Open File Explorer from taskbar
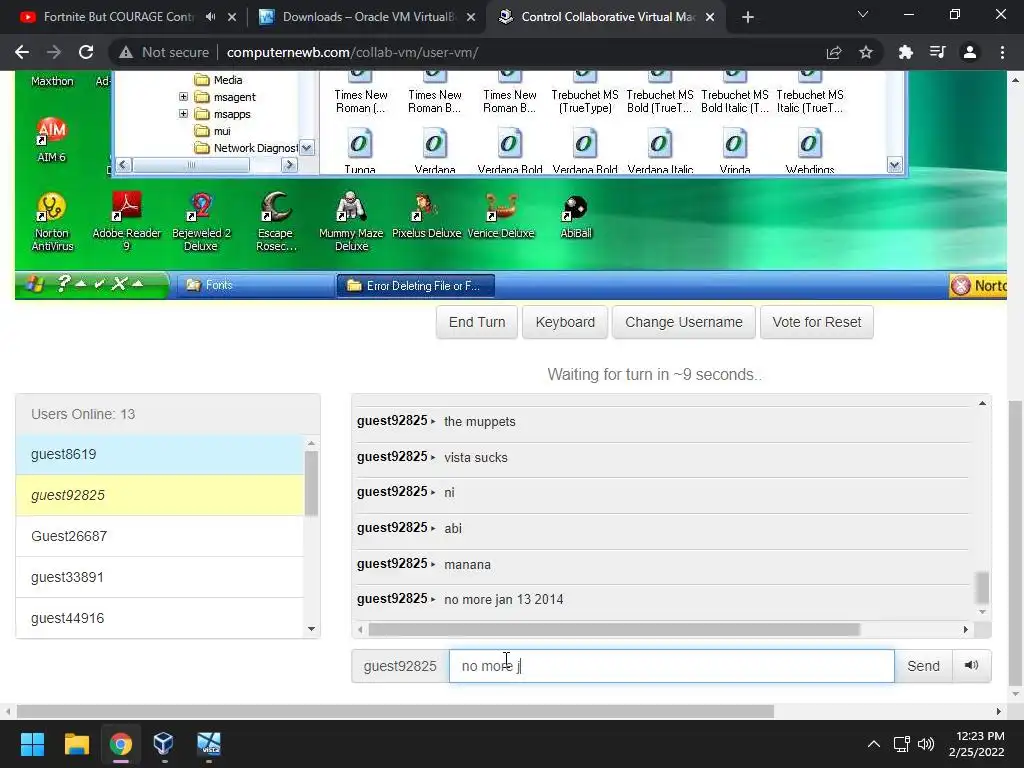The width and height of the screenshot is (1024, 768). (76, 744)
